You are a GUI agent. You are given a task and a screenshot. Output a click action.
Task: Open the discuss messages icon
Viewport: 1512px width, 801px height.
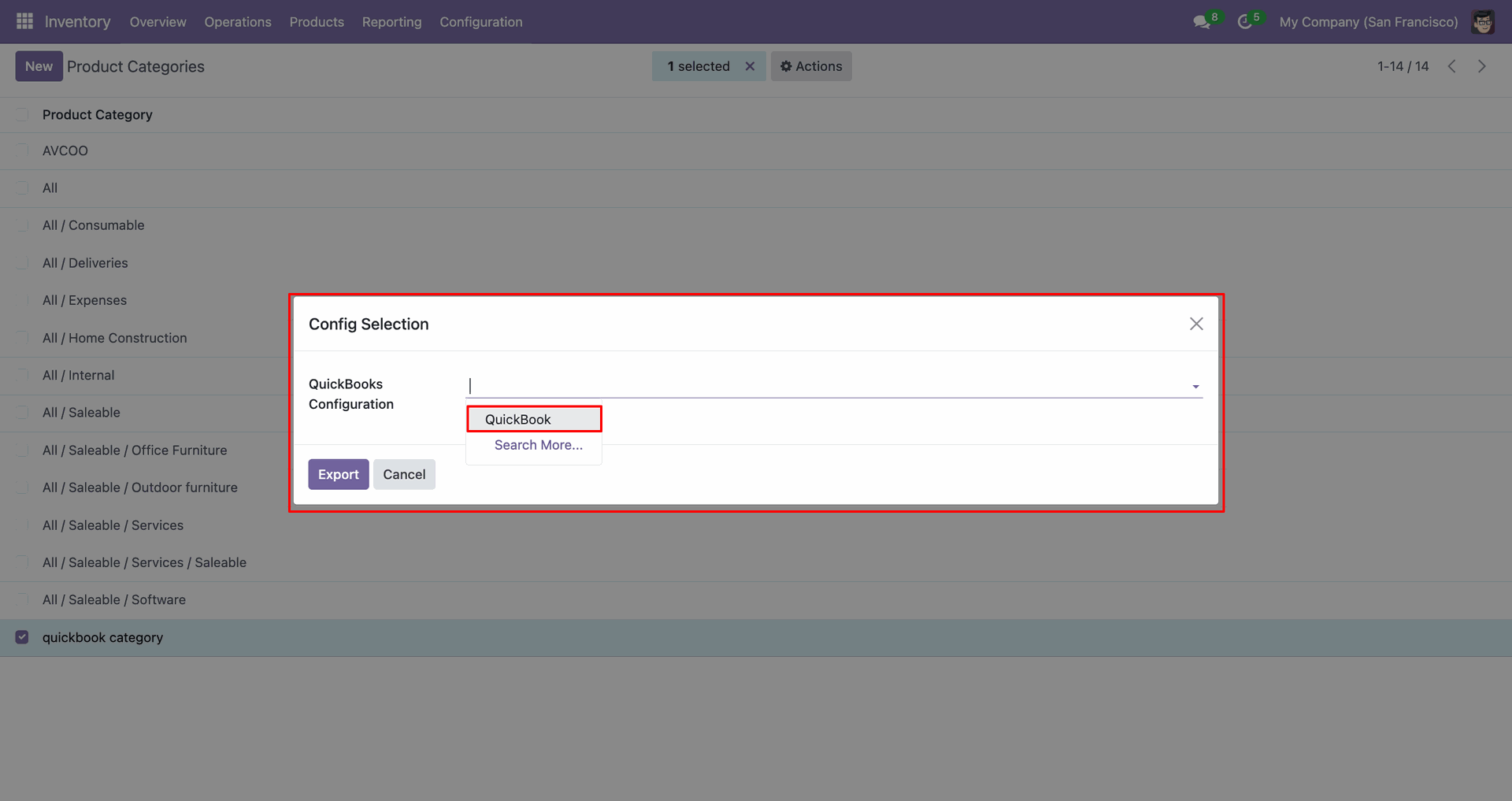click(1202, 22)
